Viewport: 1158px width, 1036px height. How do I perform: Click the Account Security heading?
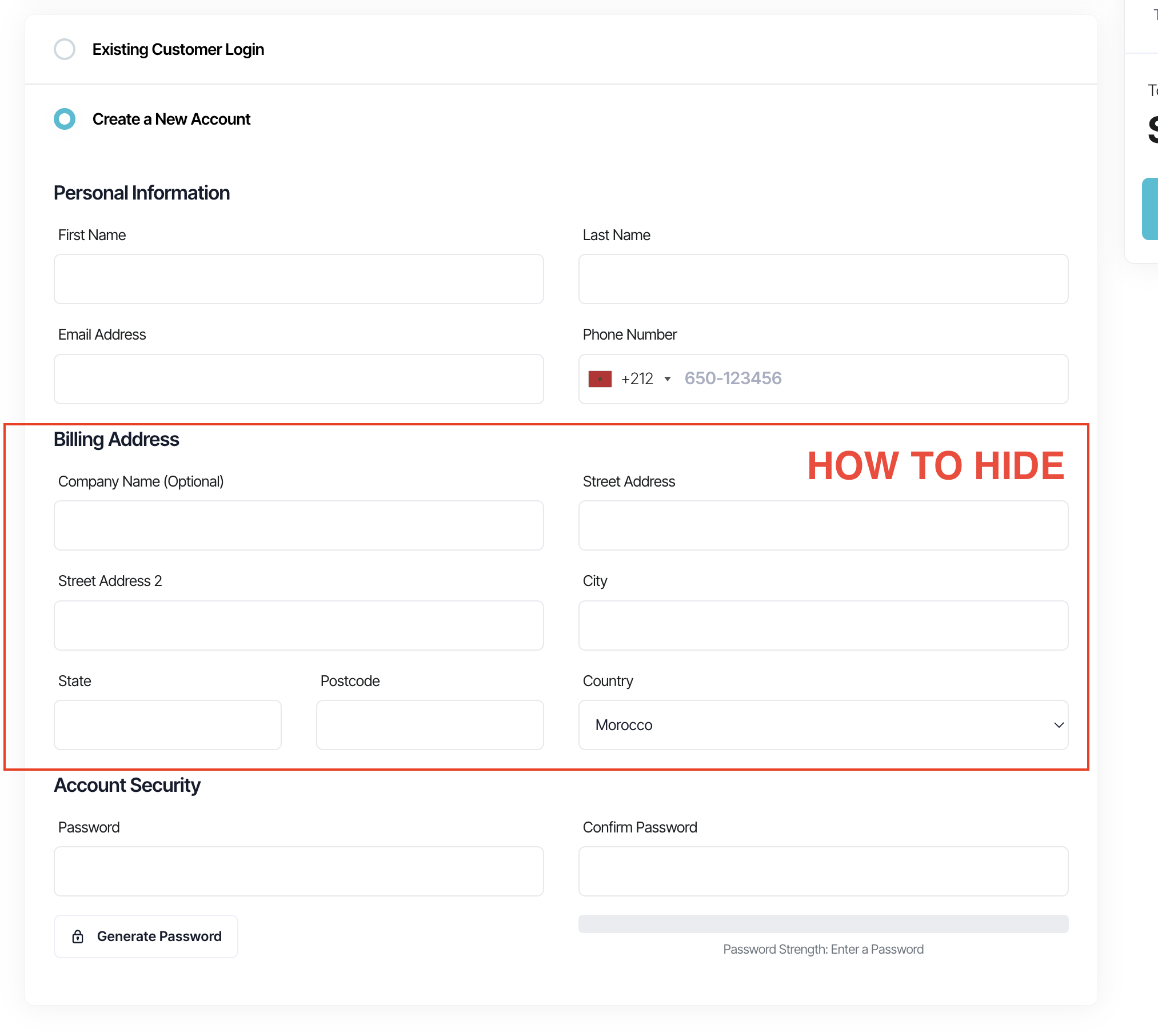click(127, 786)
